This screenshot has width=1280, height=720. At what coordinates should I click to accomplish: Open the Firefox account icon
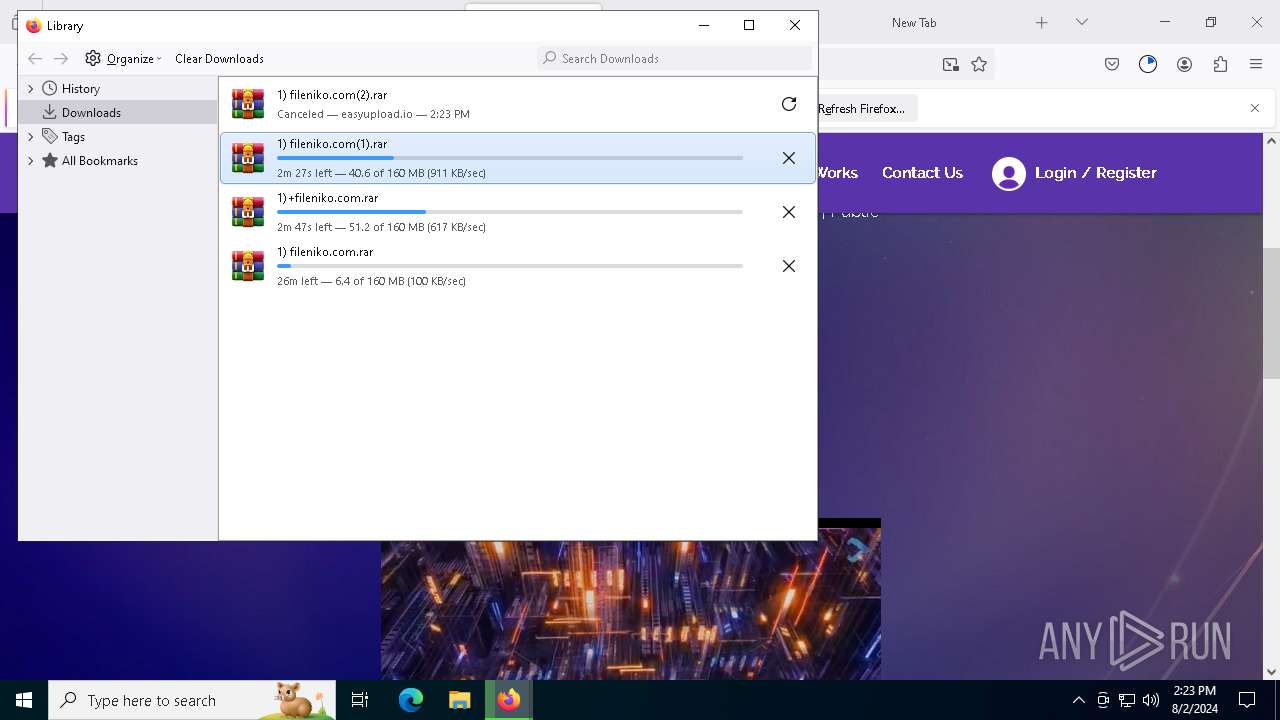pyautogui.click(x=1184, y=64)
